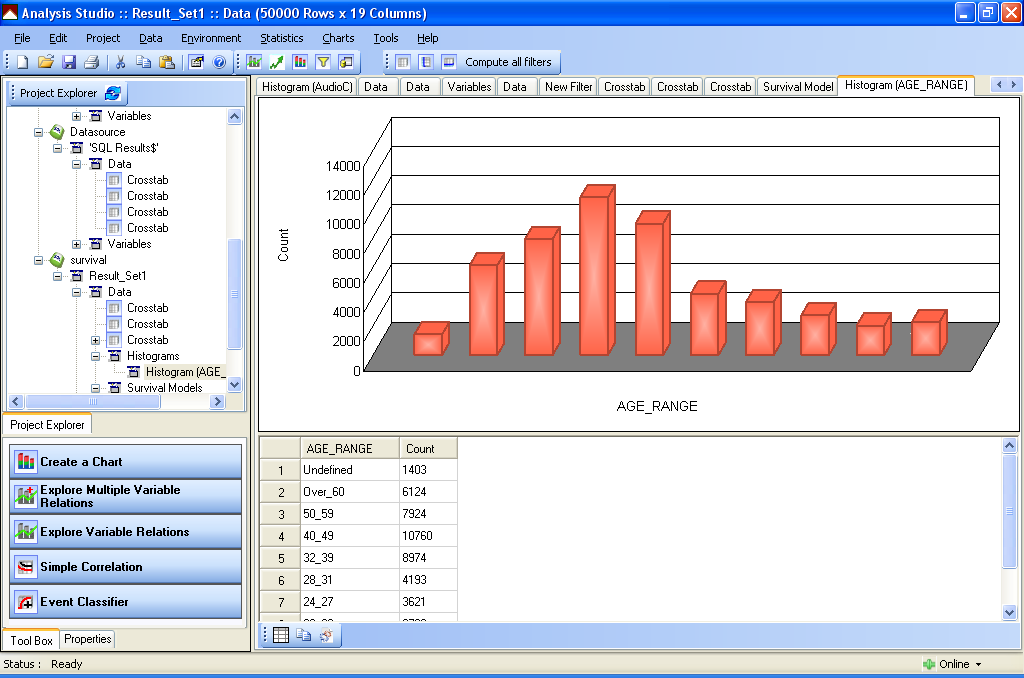Open the Environment menu
1024x678 pixels.
[x=211, y=38]
